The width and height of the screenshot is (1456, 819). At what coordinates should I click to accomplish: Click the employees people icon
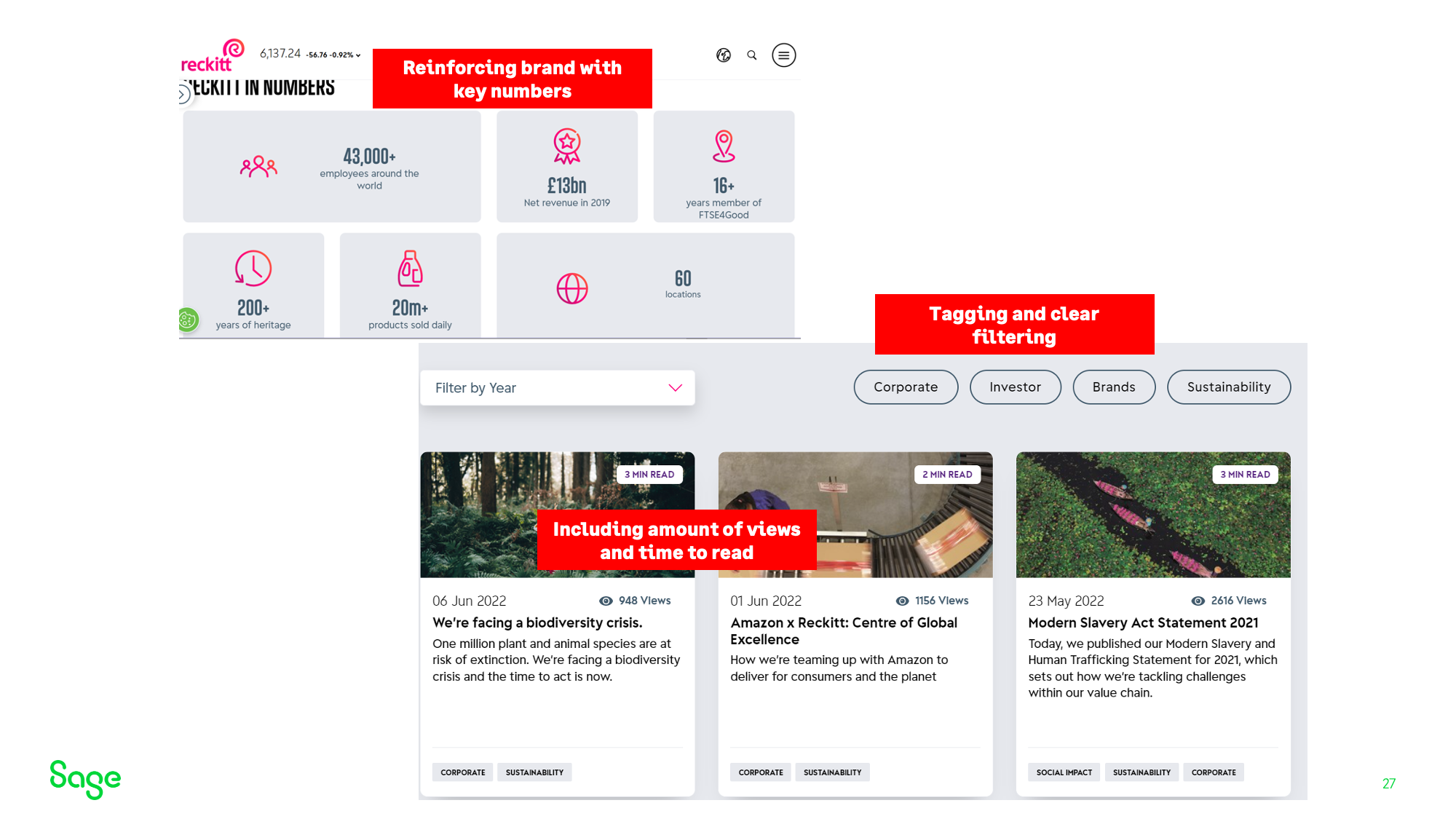258,167
